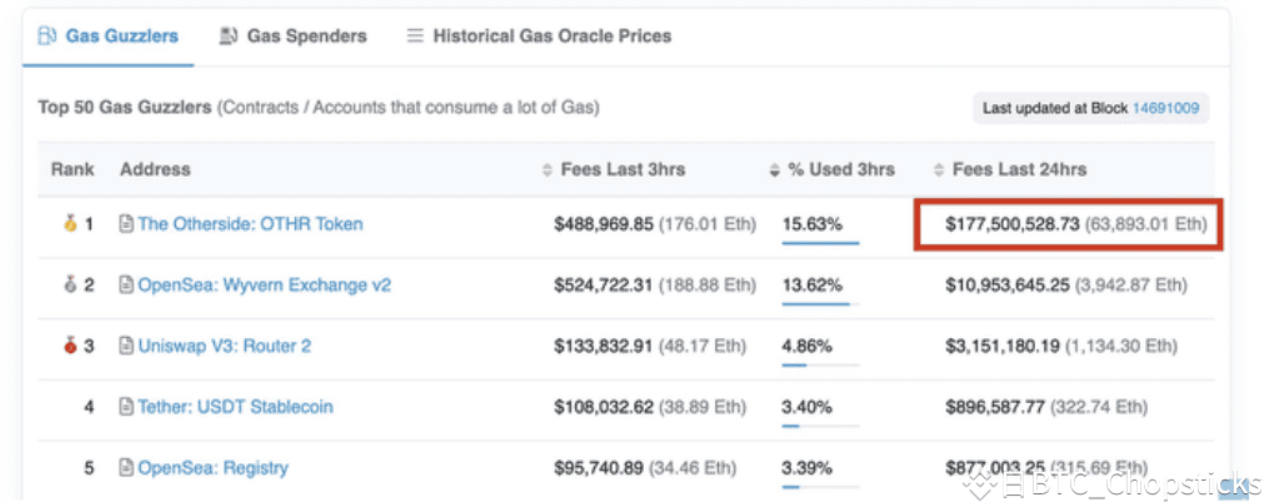Click contract icon beside The Otherside: OTHR Token
The height and width of the screenshot is (504, 1266).
[126, 224]
